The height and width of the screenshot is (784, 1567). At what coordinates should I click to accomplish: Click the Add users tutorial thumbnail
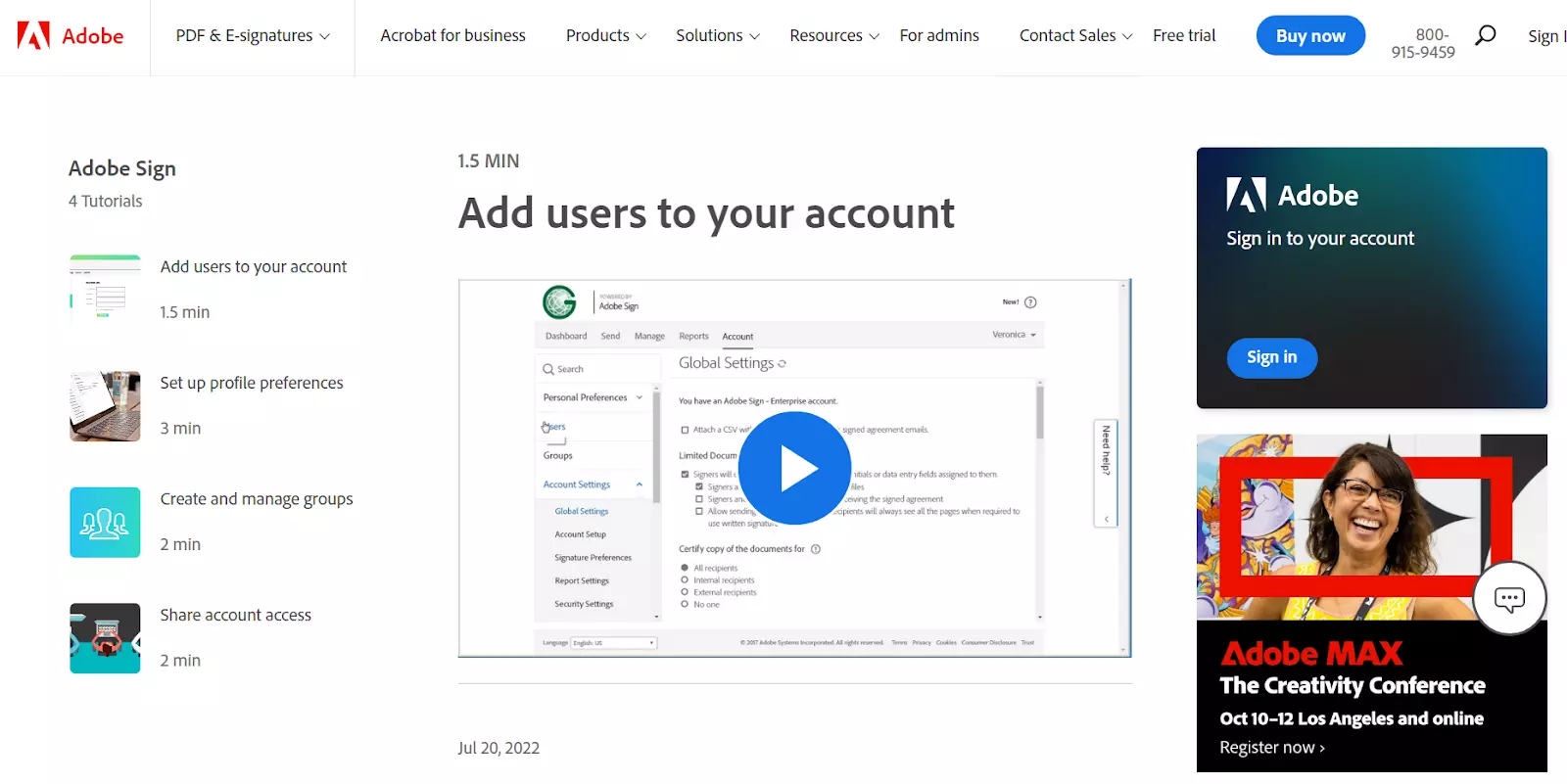point(105,291)
